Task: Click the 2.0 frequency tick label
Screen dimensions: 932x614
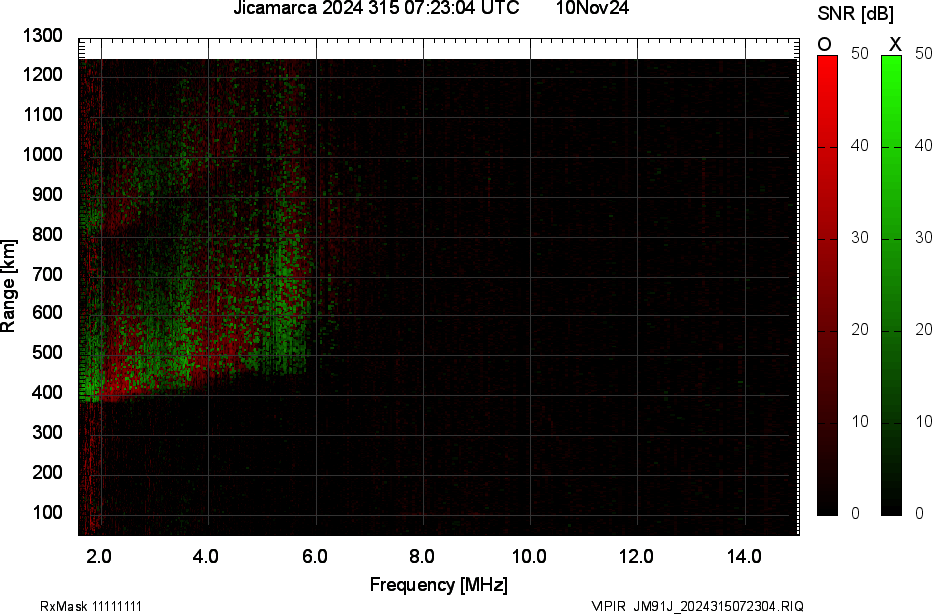Action: (99, 556)
